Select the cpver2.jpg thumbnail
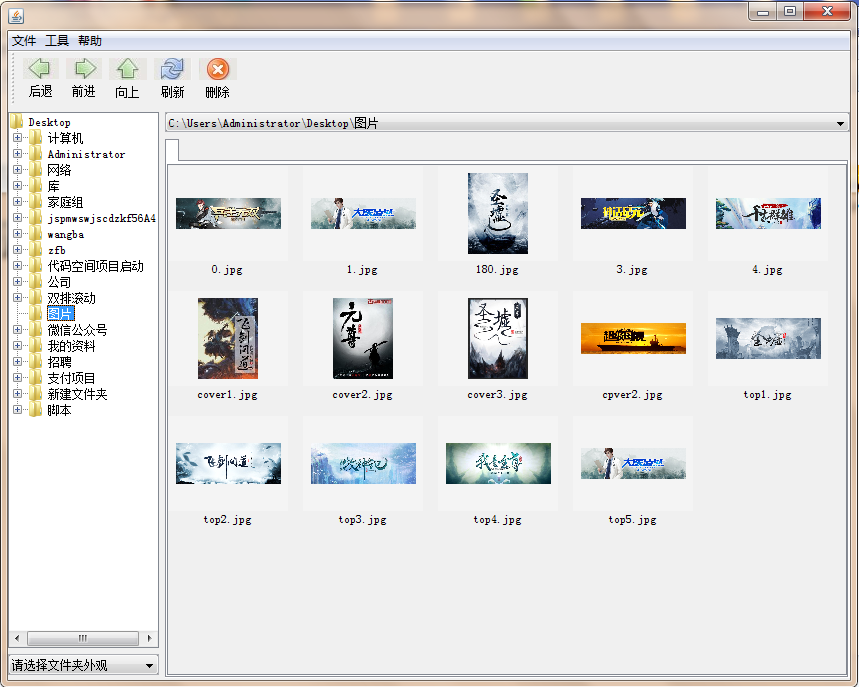Screen dimensions: 859x687 [x=633, y=338]
